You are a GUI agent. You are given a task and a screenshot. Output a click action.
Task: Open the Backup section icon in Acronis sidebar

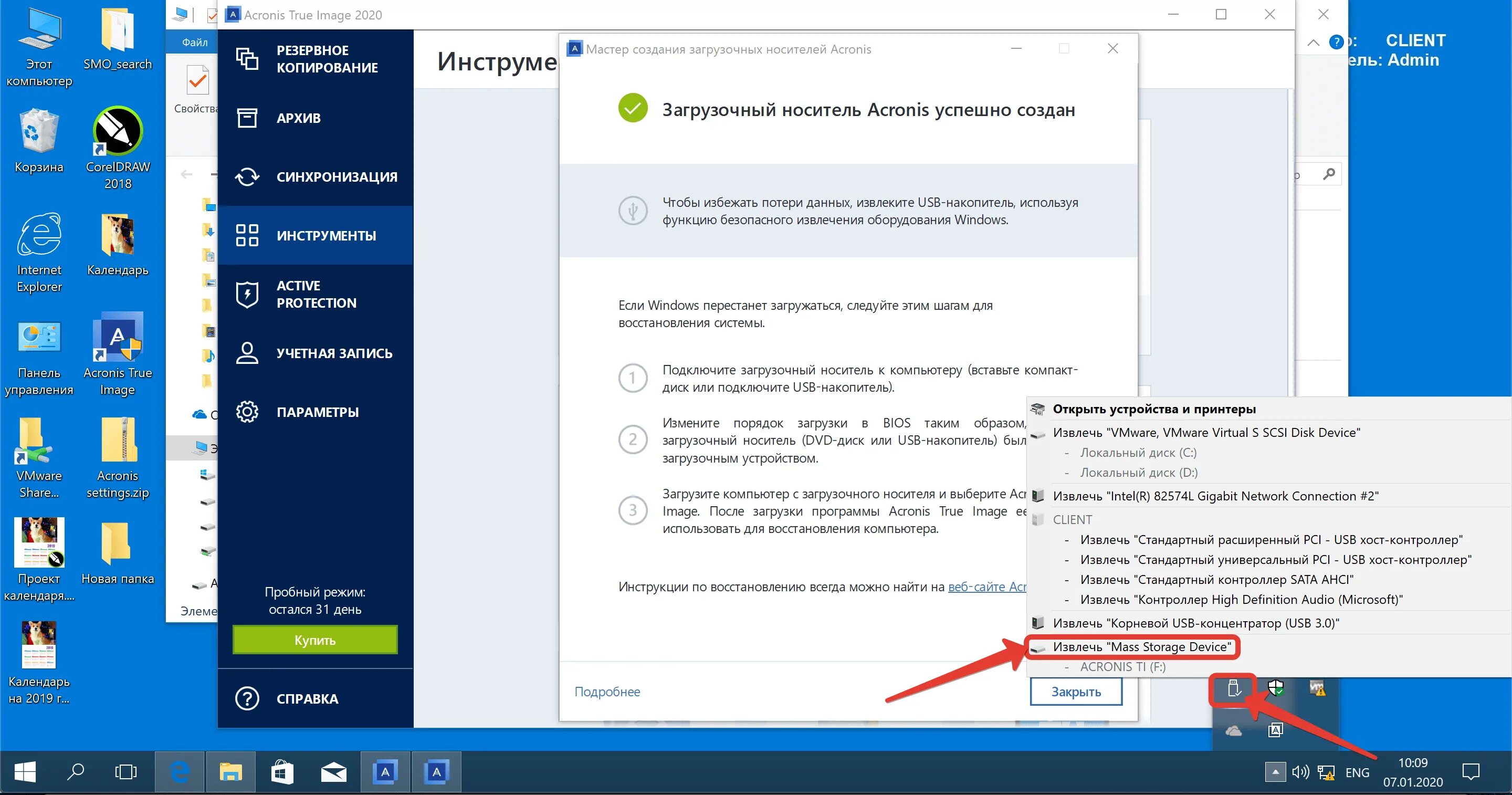(247, 59)
